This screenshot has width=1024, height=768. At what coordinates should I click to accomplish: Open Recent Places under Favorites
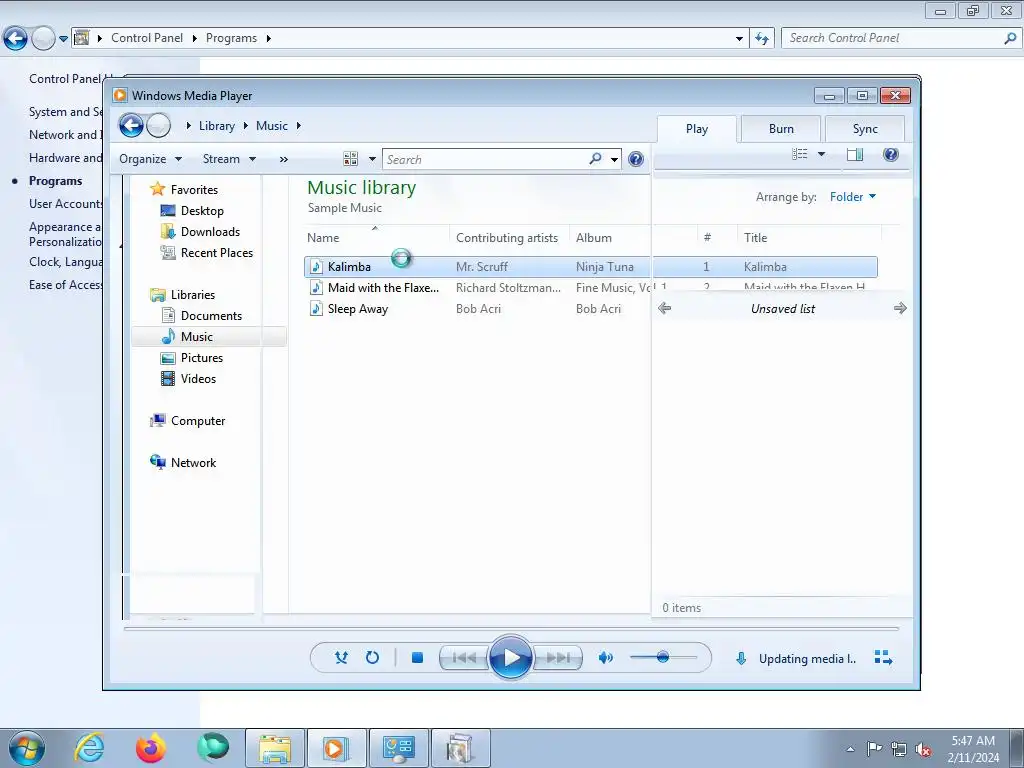pos(217,253)
